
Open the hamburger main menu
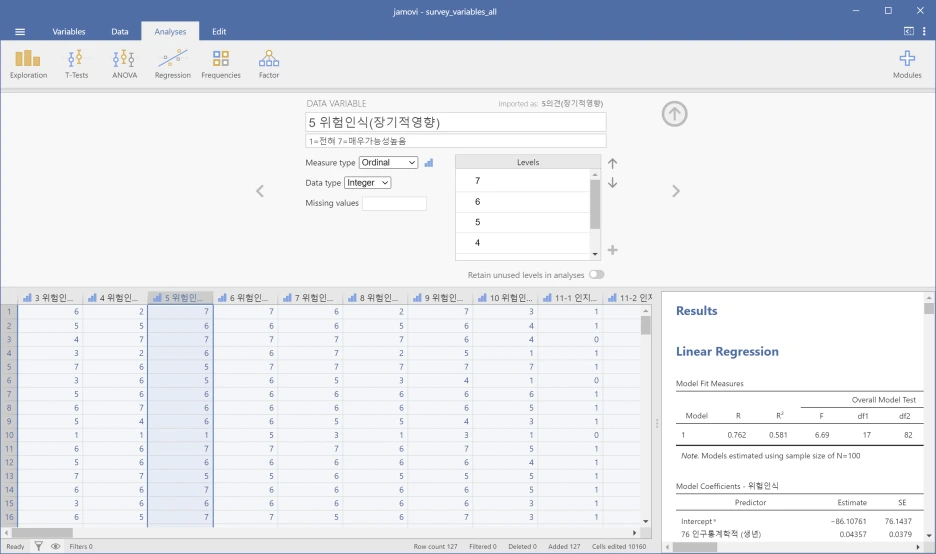(x=20, y=32)
